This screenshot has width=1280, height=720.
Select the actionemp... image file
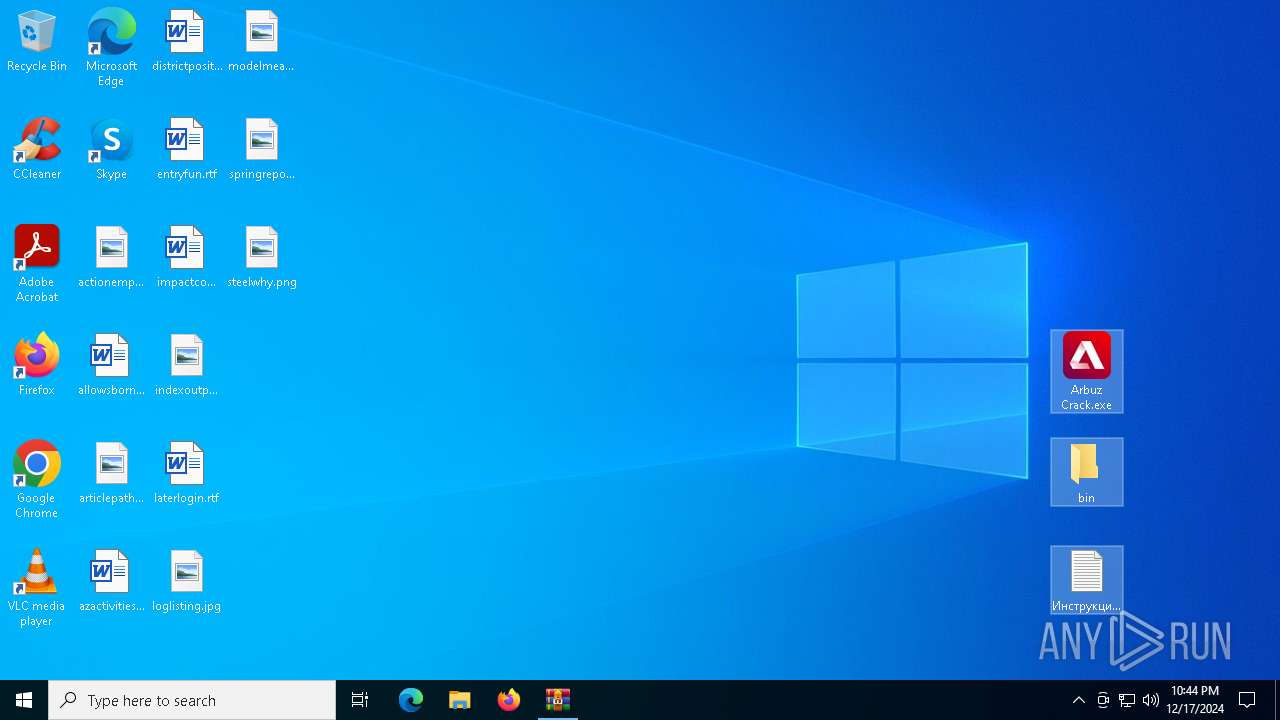(x=111, y=258)
